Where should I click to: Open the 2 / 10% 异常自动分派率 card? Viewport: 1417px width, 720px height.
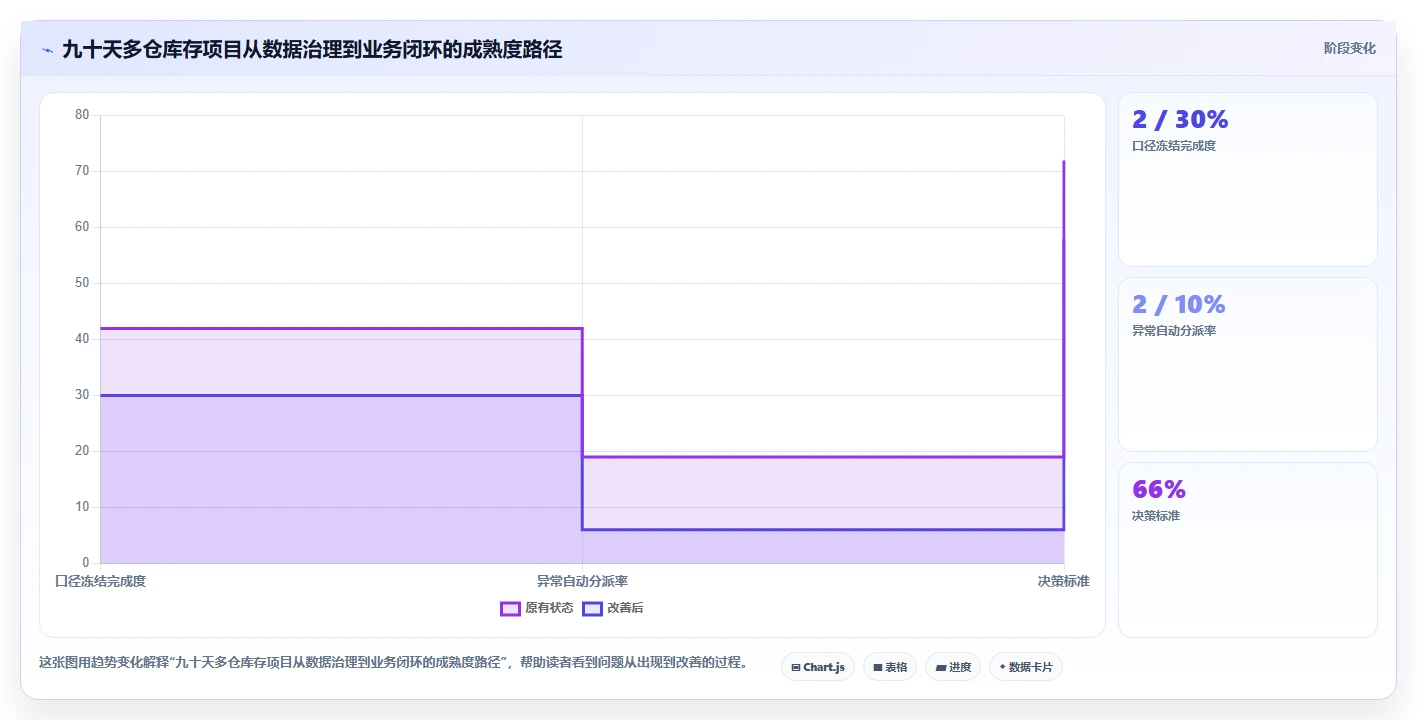[1248, 365]
